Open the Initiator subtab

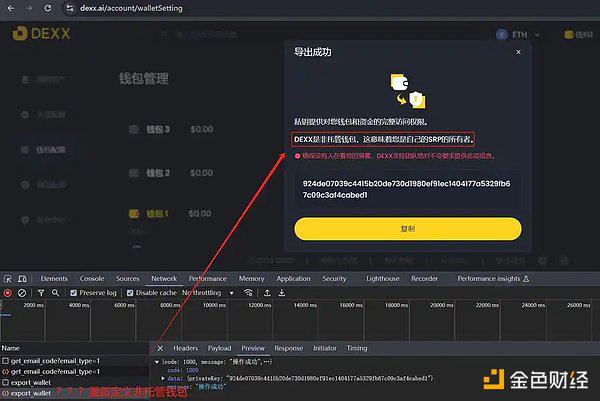click(324, 348)
